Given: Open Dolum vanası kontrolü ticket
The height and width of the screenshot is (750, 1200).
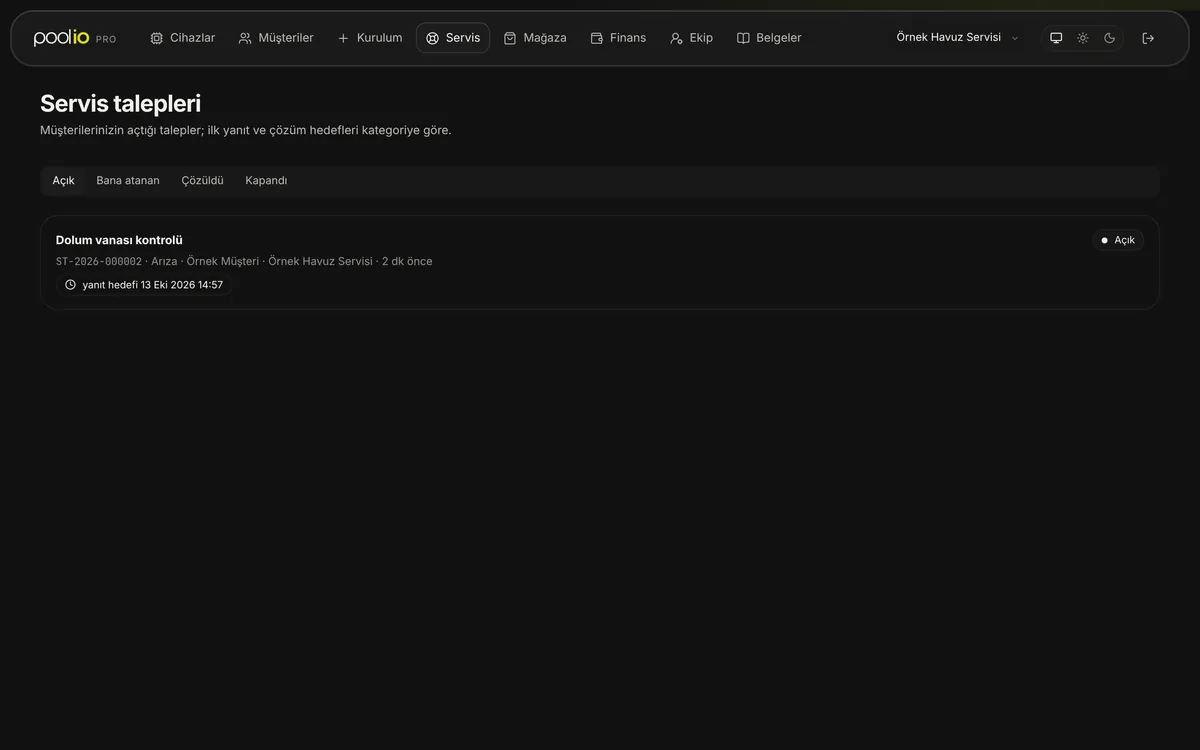Looking at the screenshot, I should (600, 262).
